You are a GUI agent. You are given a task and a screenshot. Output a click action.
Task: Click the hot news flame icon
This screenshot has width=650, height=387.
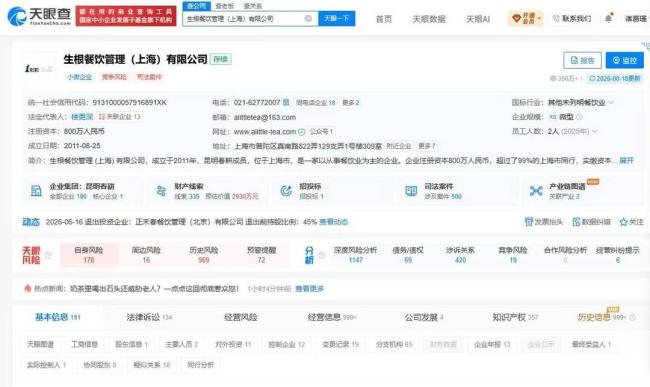(x=28, y=288)
